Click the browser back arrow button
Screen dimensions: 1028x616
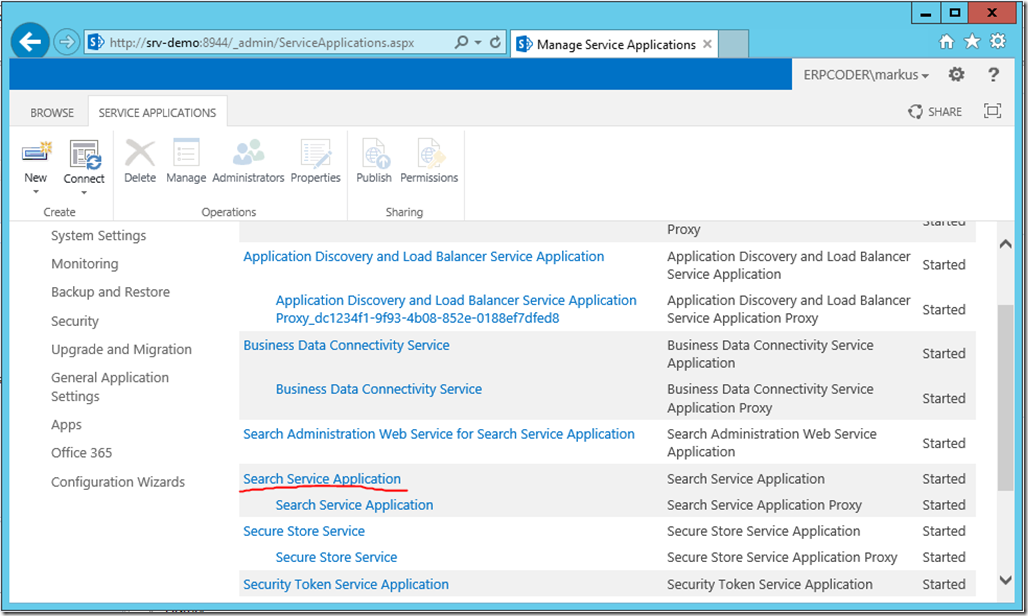pos(32,43)
